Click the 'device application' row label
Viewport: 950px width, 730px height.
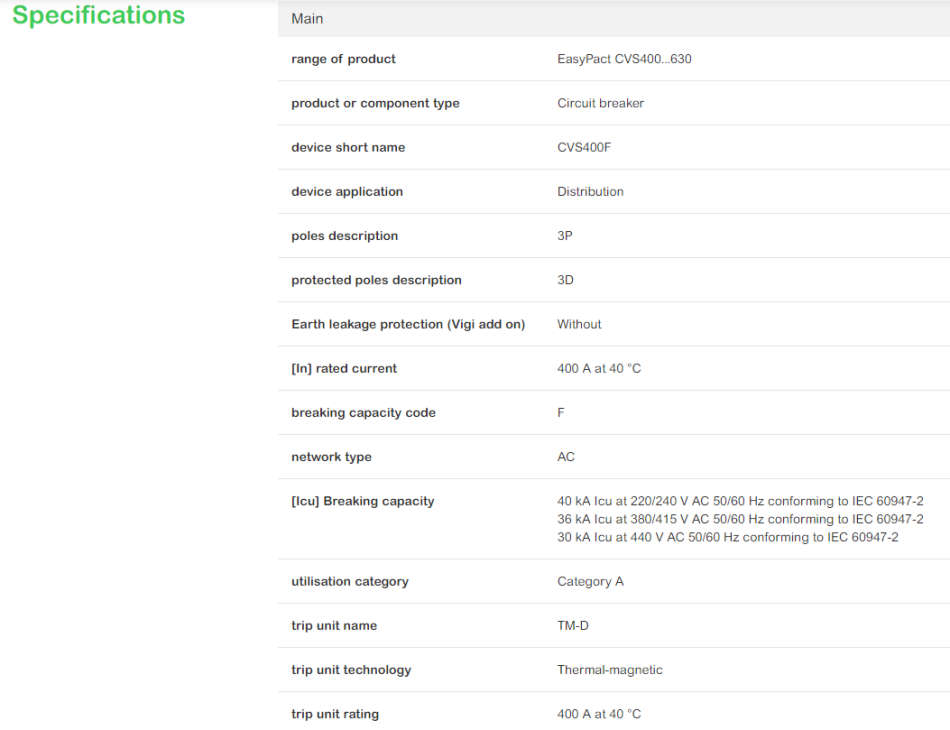pyautogui.click(x=347, y=191)
